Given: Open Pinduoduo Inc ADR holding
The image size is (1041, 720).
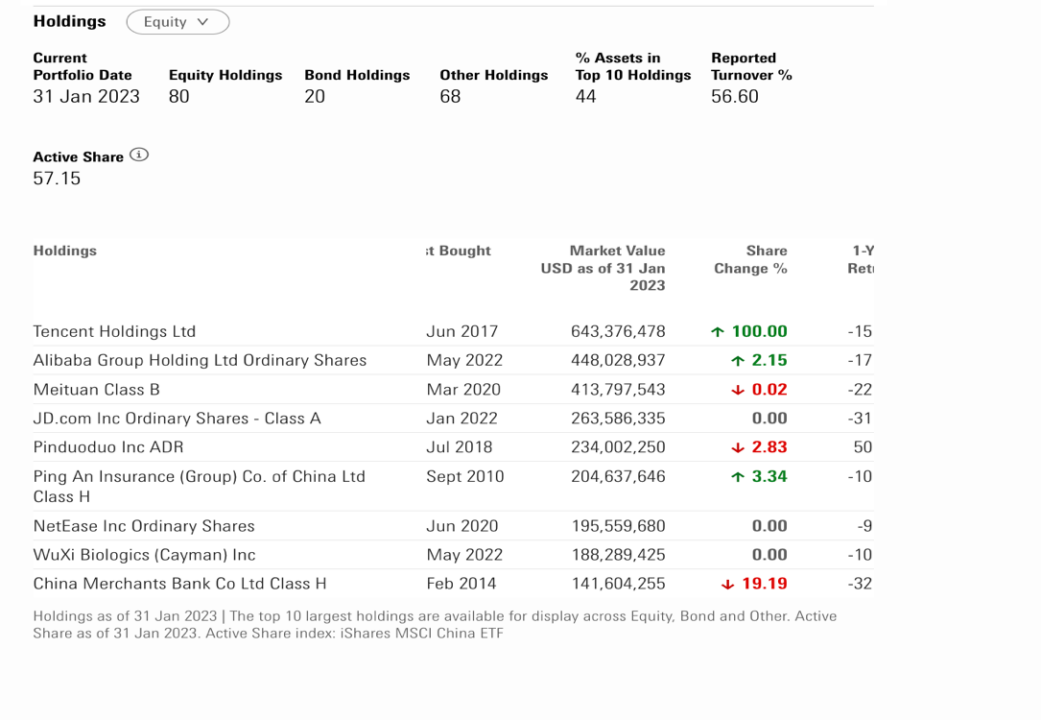Looking at the screenshot, I should tap(108, 447).
